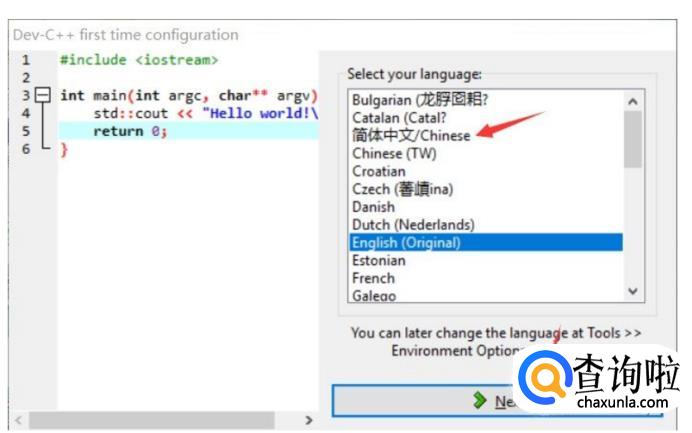Viewport: 692px width, 433px height.
Task: Click the code preview horizontal scrollbar thumb
Action: coord(152,420)
